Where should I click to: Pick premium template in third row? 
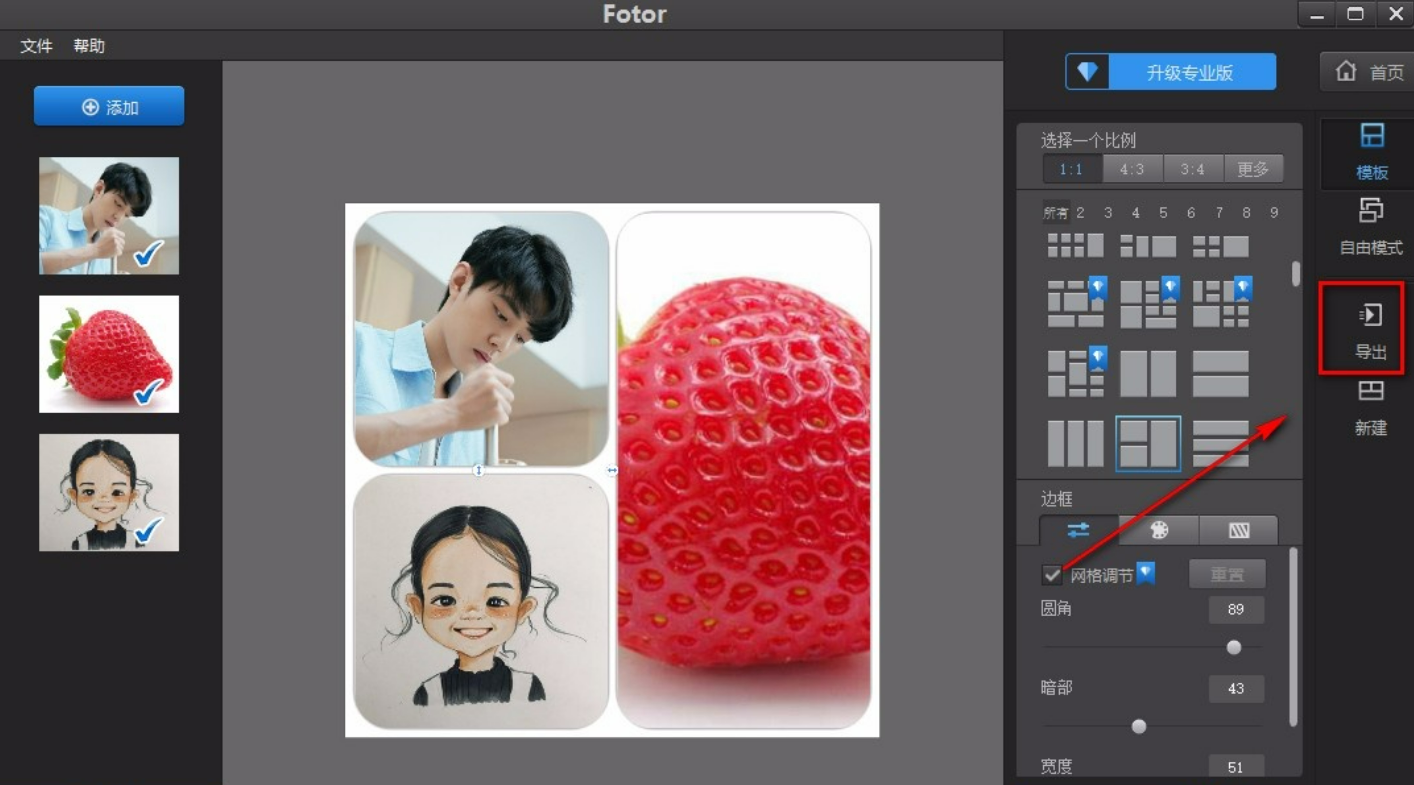tap(1076, 373)
